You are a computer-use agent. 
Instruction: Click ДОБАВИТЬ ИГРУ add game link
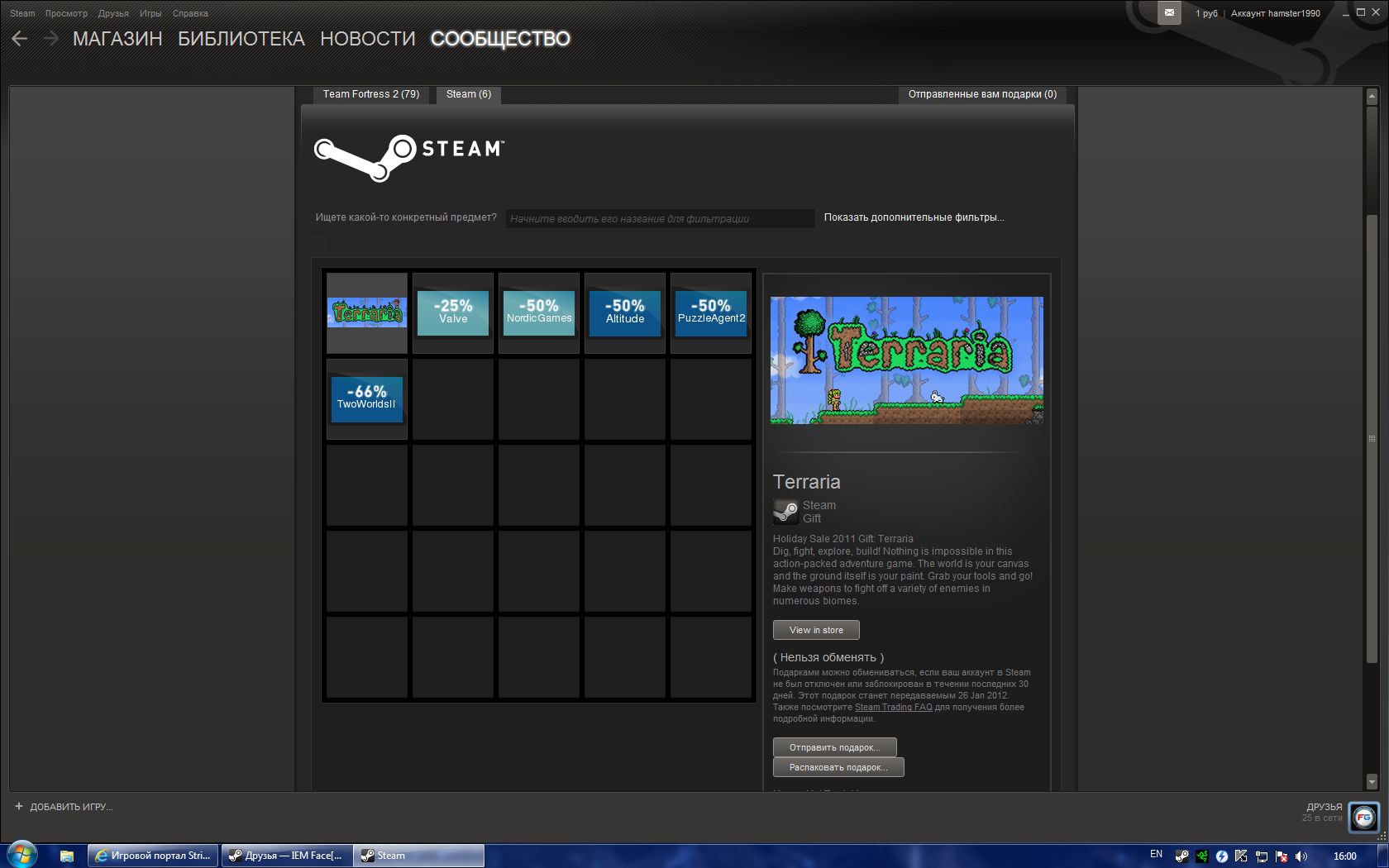(64, 807)
